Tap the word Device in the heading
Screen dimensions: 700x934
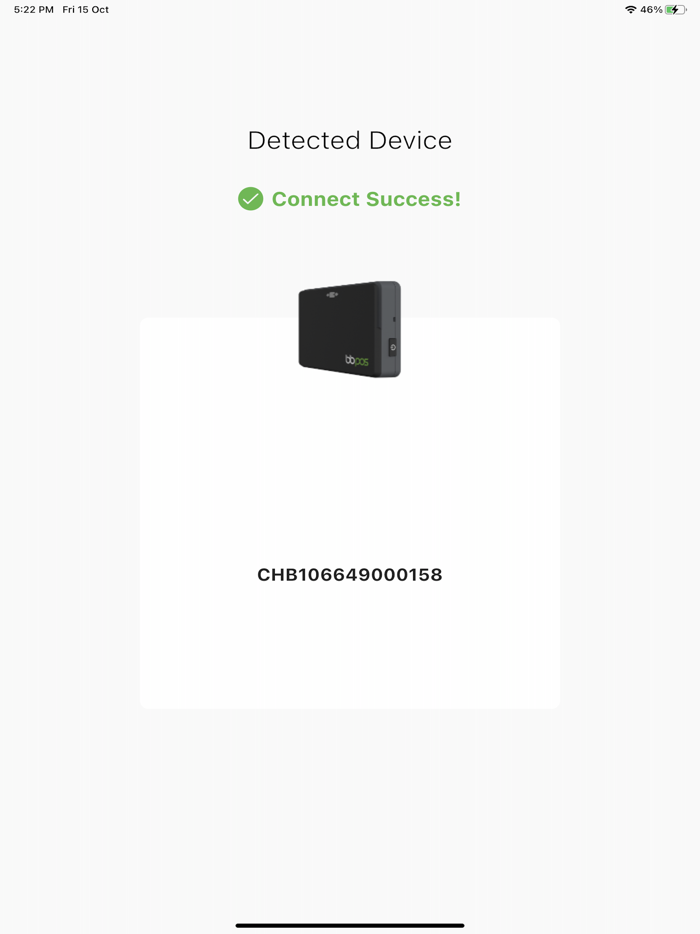(x=410, y=141)
